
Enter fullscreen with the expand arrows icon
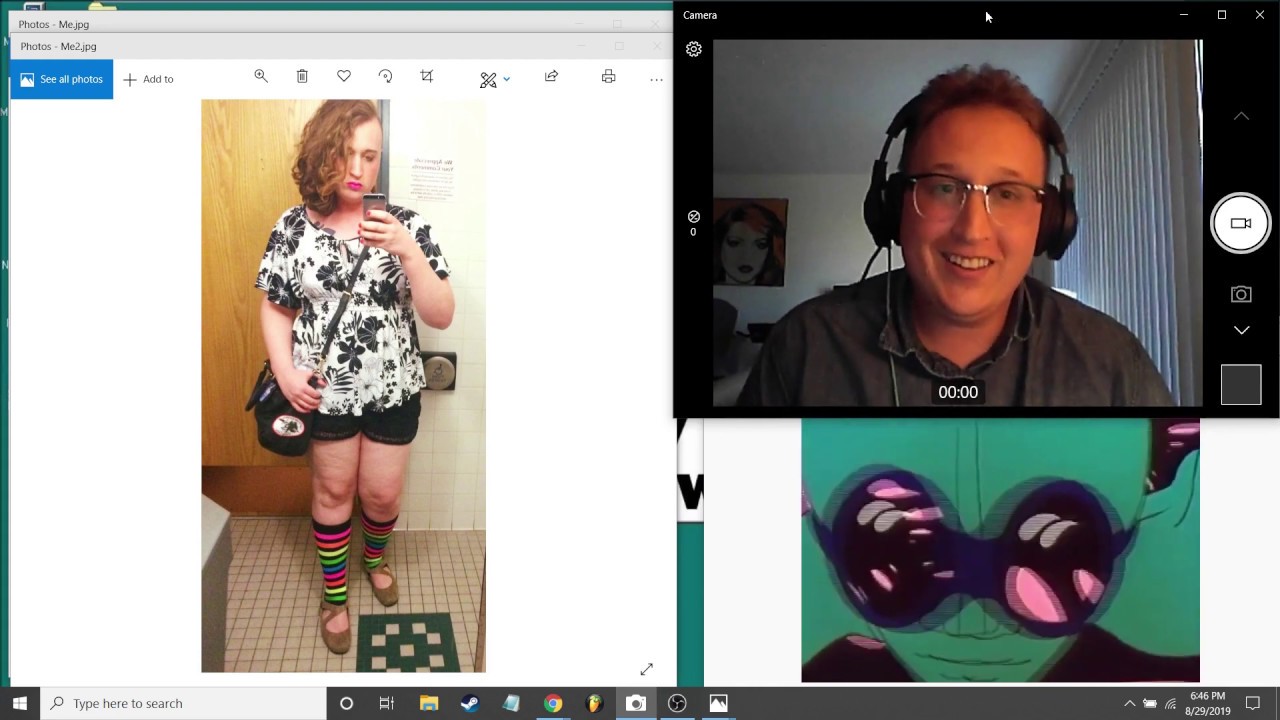point(646,669)
